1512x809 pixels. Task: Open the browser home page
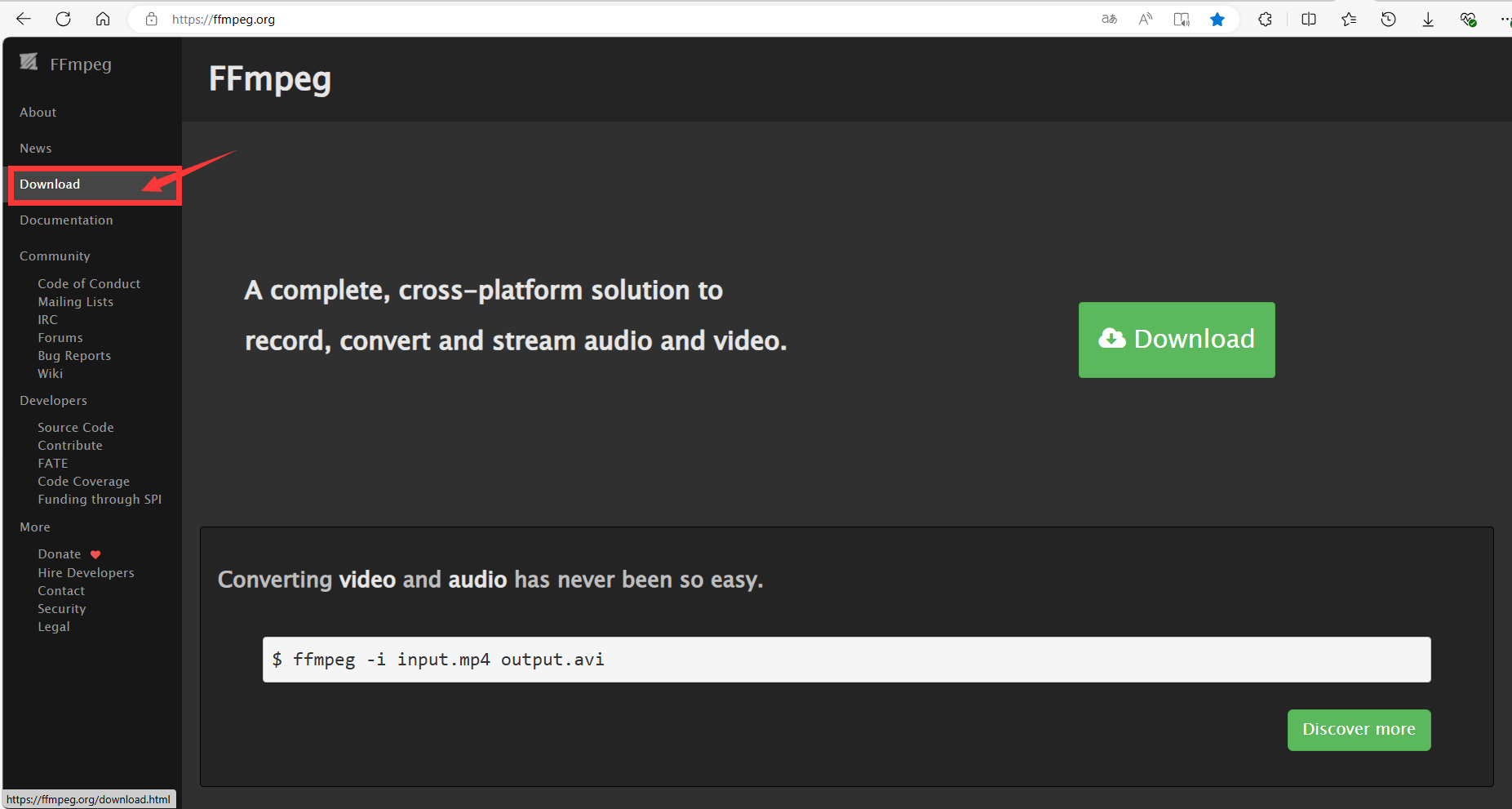click(103, 19)
